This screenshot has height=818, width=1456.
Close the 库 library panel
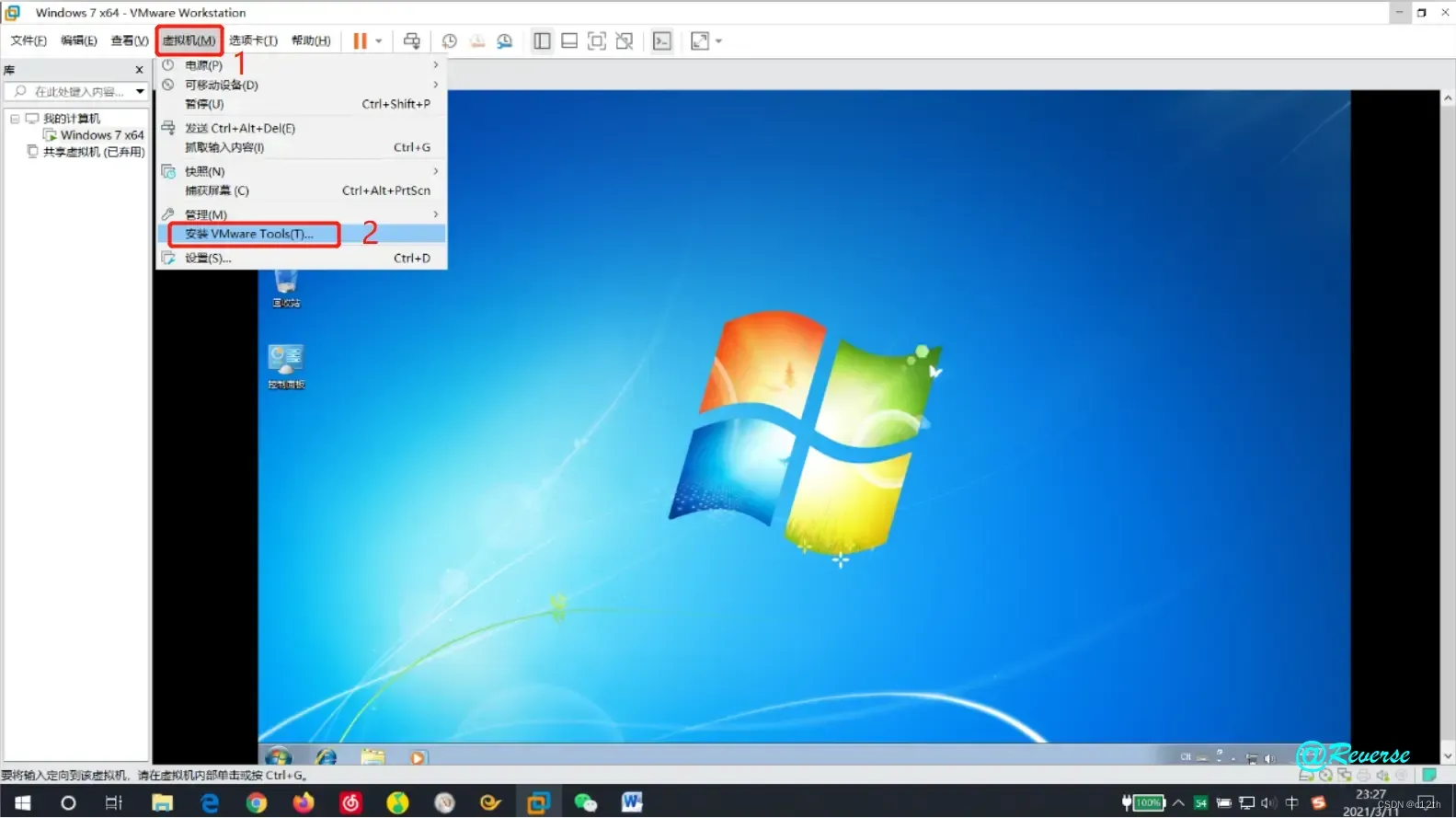140,70
